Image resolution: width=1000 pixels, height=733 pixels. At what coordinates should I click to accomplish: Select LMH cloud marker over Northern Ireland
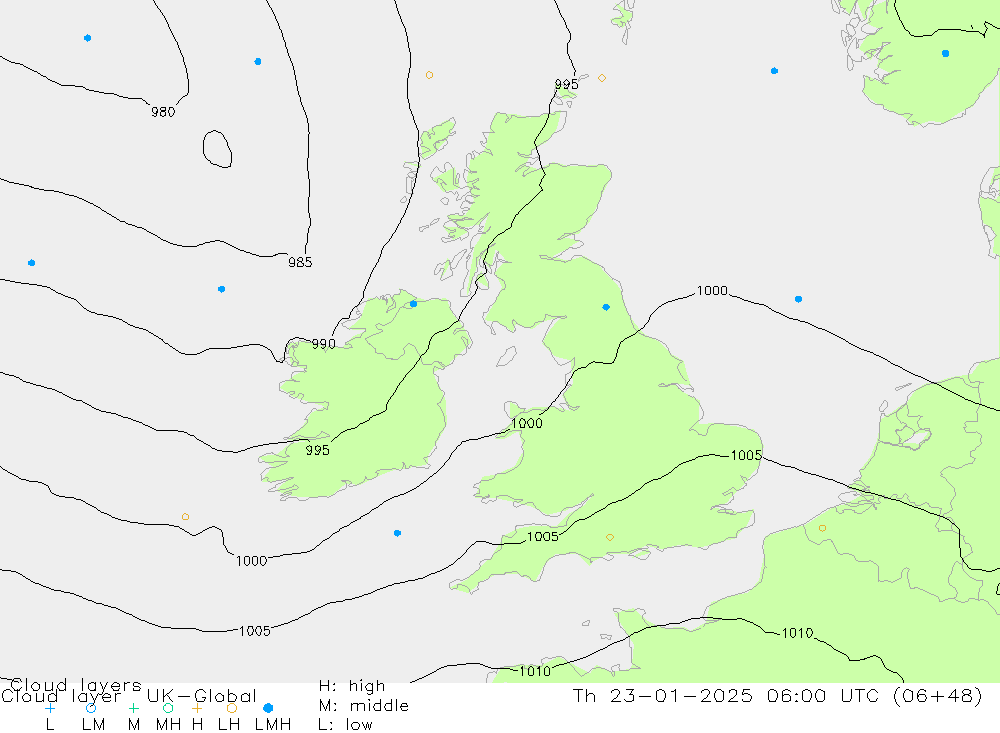[x=413, y=304]
